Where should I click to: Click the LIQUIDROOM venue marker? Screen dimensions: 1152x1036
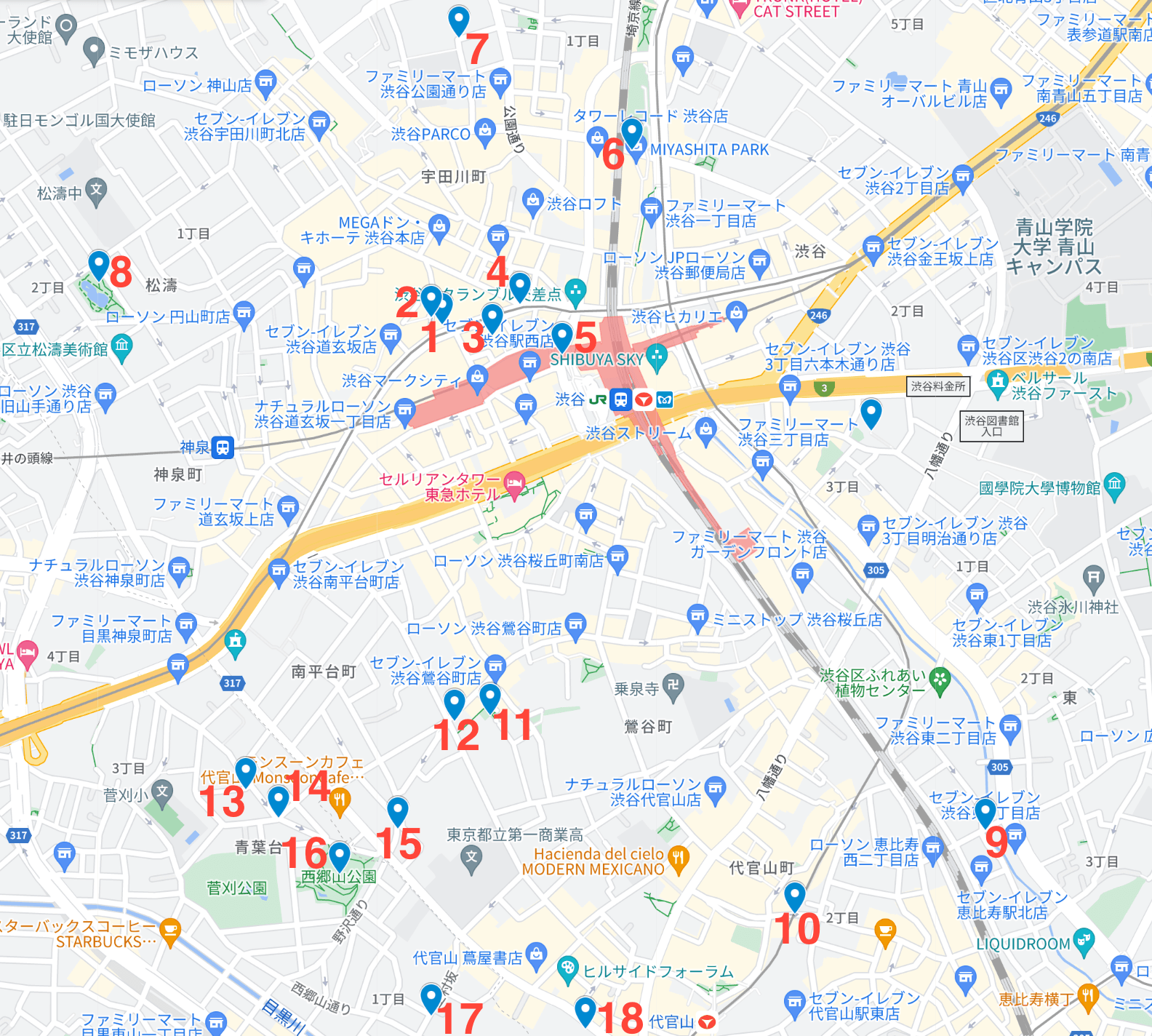click(1084, 941)
